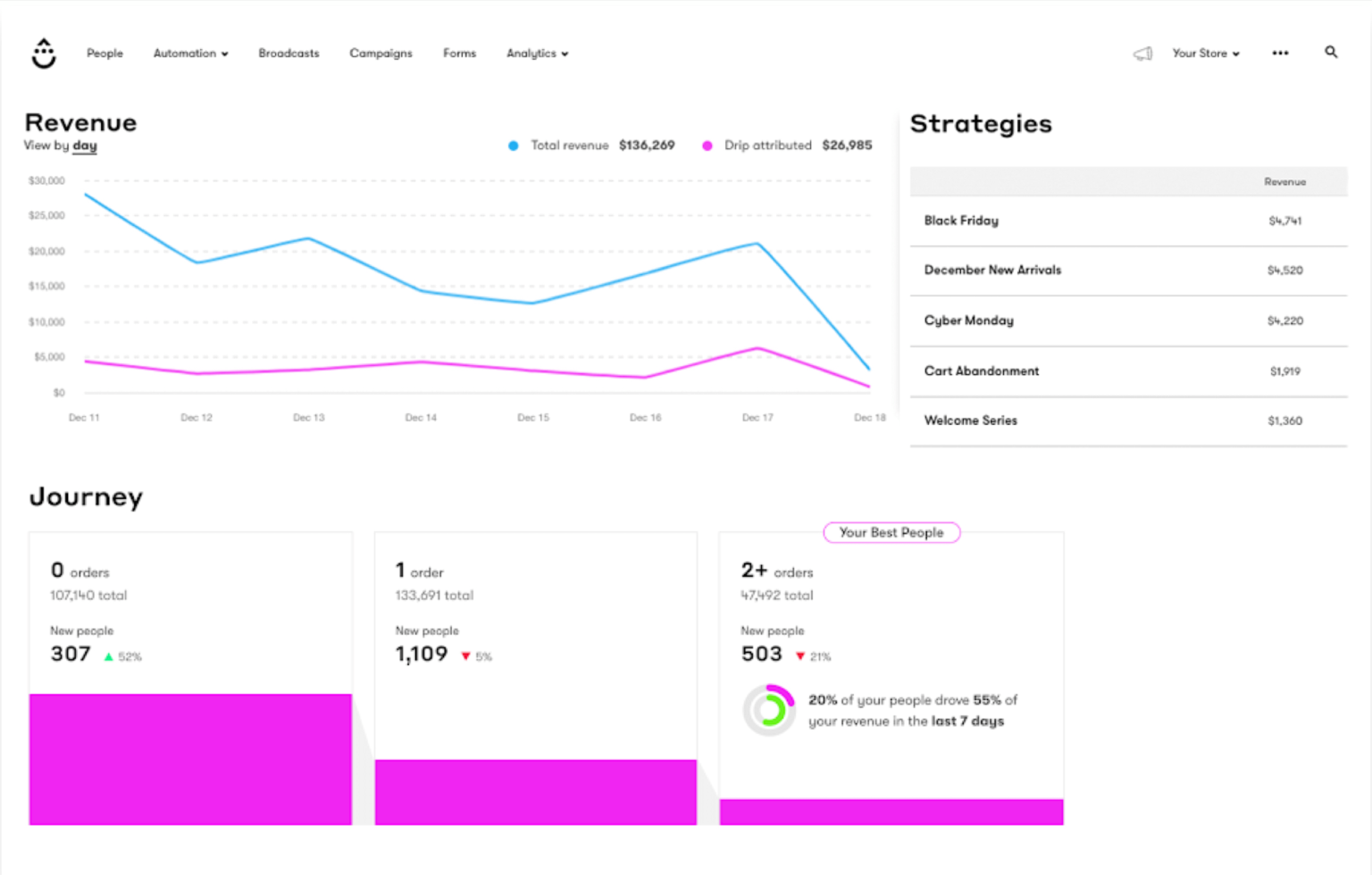View Cart Abandonment strategy details
This screenshot has height=875, width=1372.
click(x=981, y=371)
